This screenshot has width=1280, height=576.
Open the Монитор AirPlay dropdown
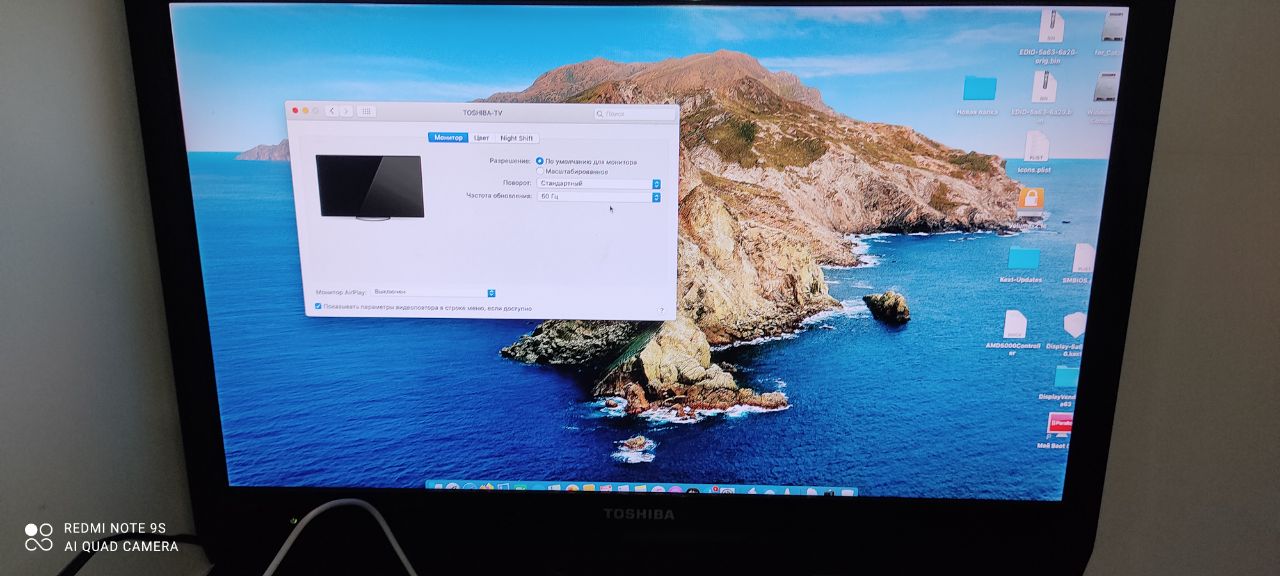(x=433, y=292)
